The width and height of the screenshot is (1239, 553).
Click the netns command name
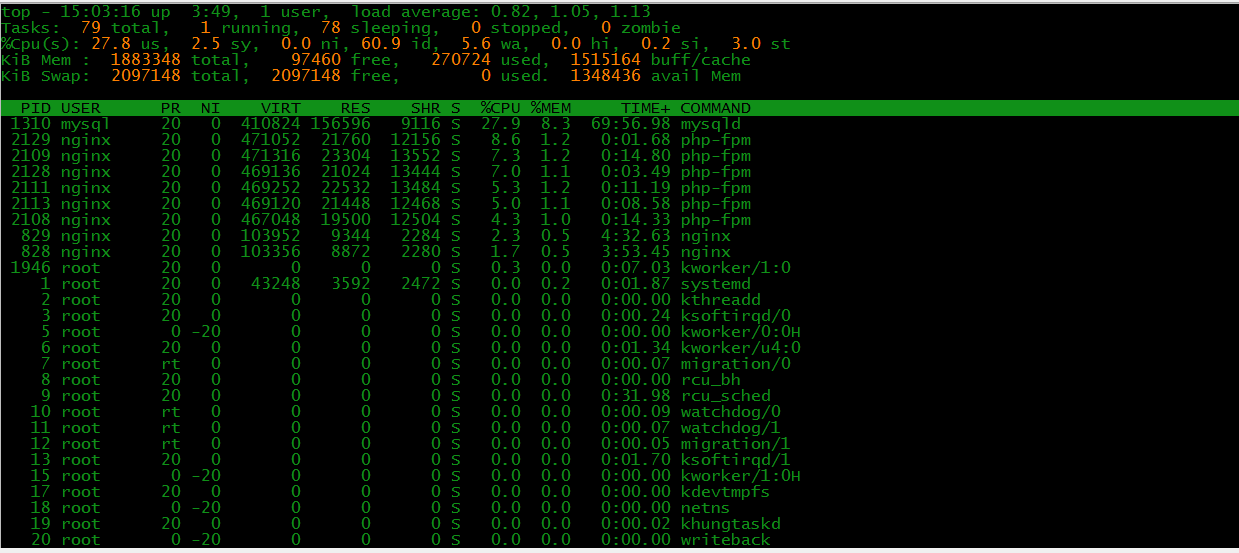click(x=705, y=508)
